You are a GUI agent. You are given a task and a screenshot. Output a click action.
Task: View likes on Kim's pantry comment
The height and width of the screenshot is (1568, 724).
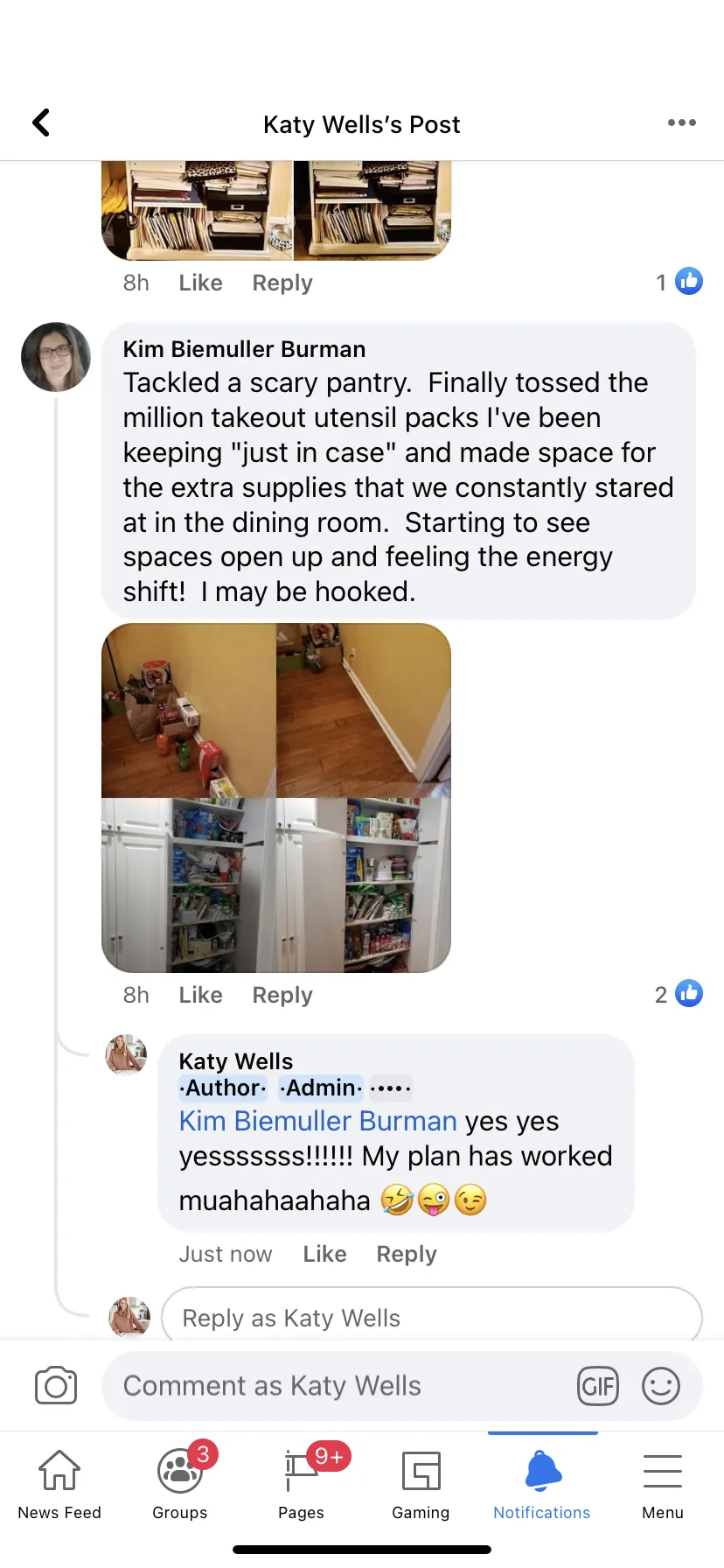679,994
